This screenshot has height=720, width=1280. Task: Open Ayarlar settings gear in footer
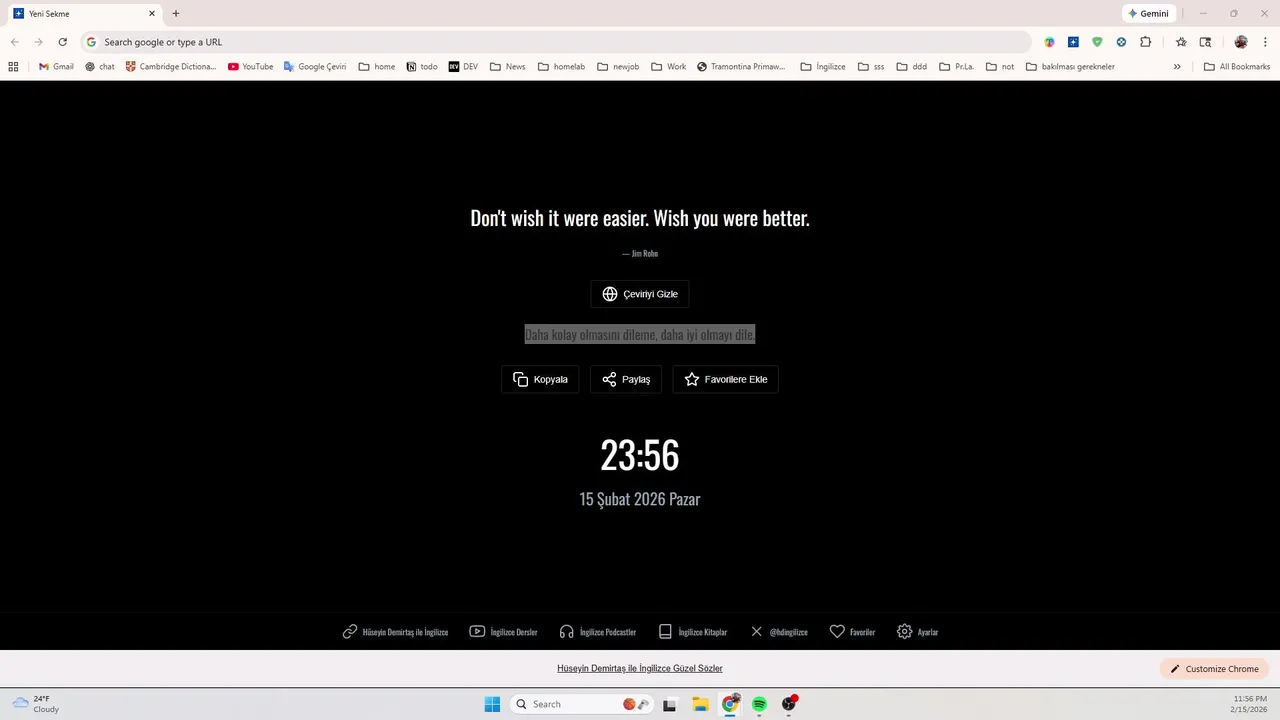point(917,632)
